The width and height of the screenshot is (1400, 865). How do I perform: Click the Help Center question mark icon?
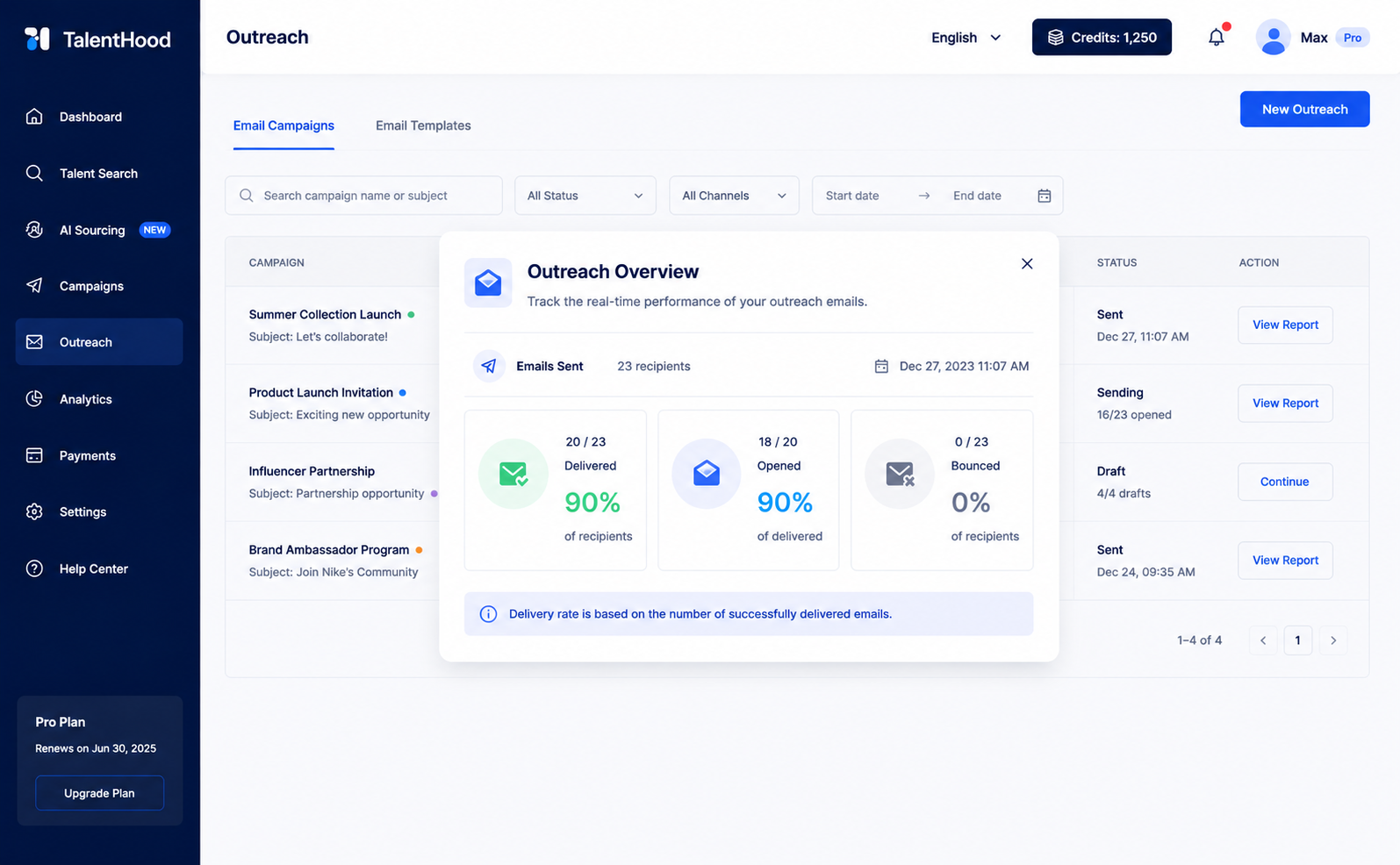coord(34,568)
